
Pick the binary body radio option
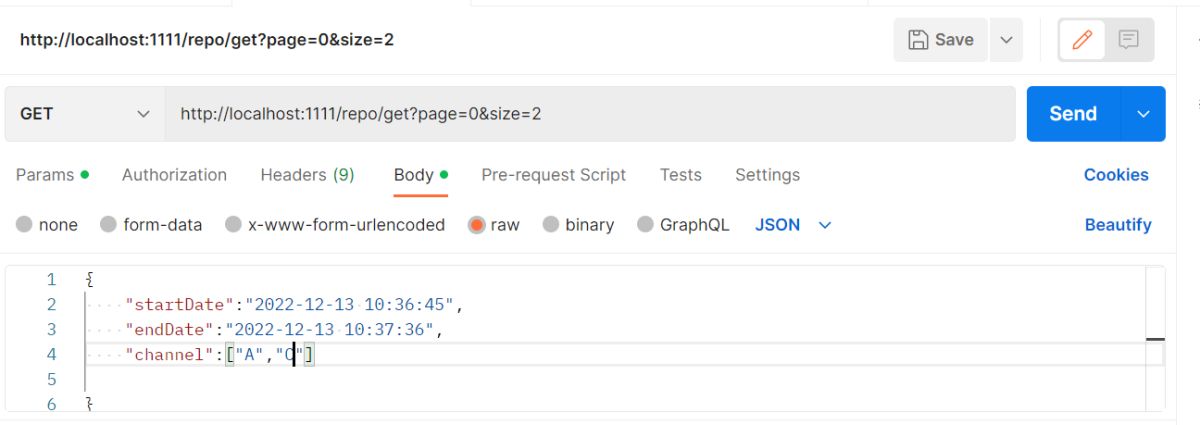550,225
